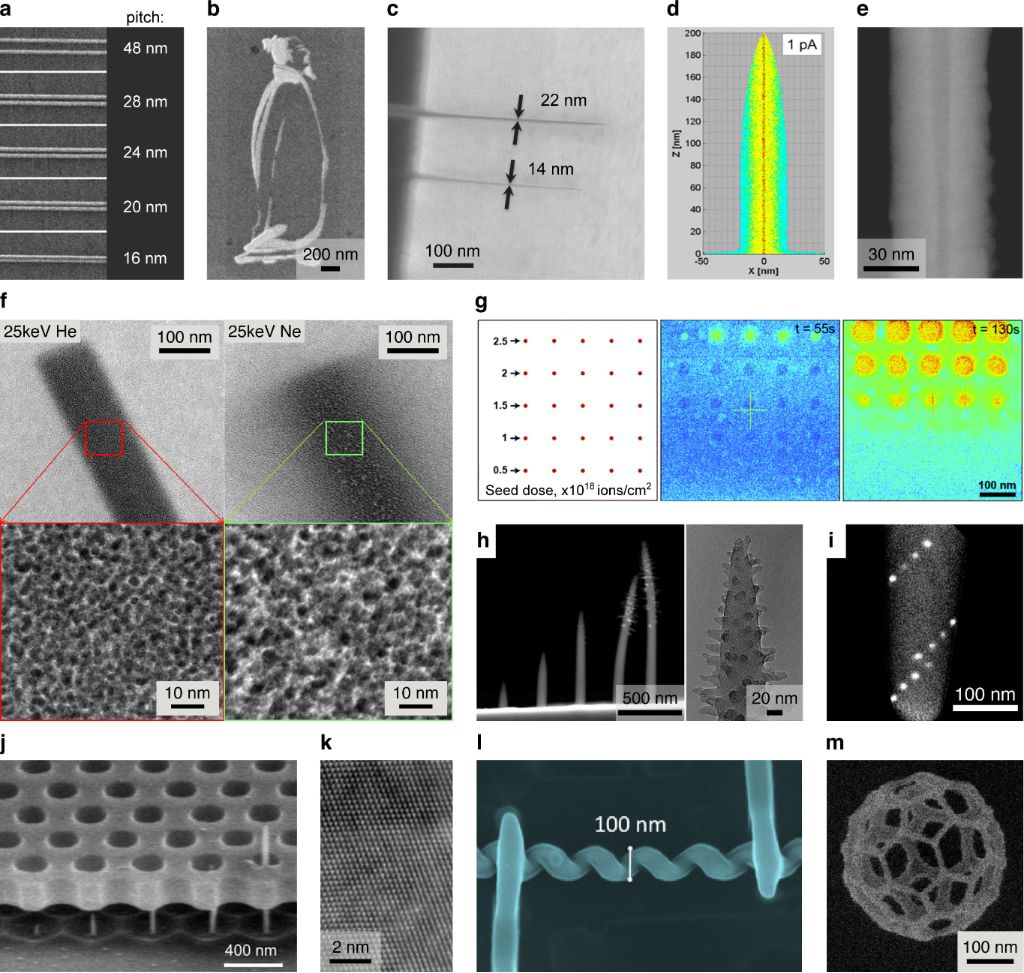Click the 'Seed dose' axis caption in panel g
This screenshot has height=973, width=1024.
point(564,490)
